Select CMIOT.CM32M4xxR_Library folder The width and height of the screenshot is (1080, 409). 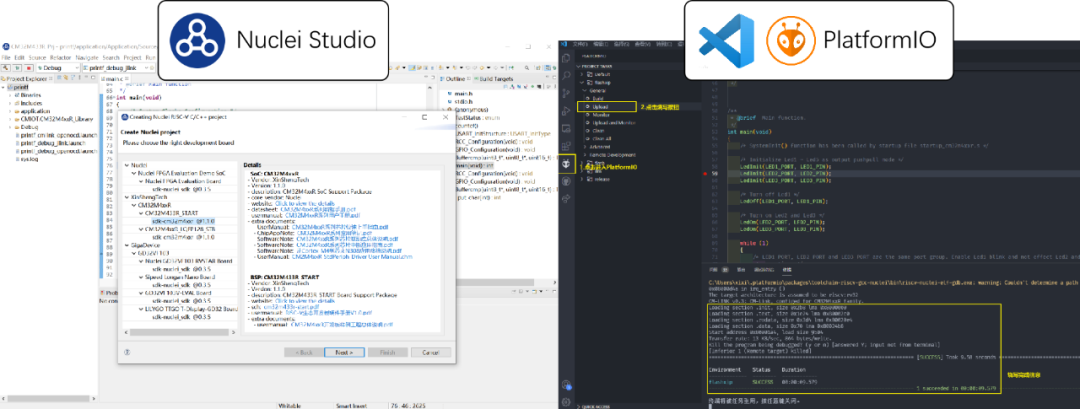pos(56,119)
